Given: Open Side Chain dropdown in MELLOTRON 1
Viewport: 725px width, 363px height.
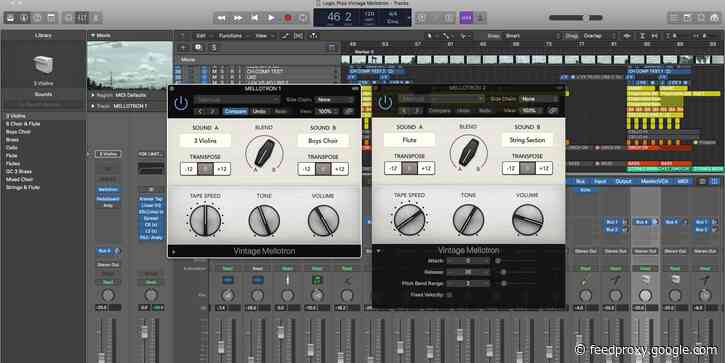Looking at the screenshot, I should pos(334,99).
